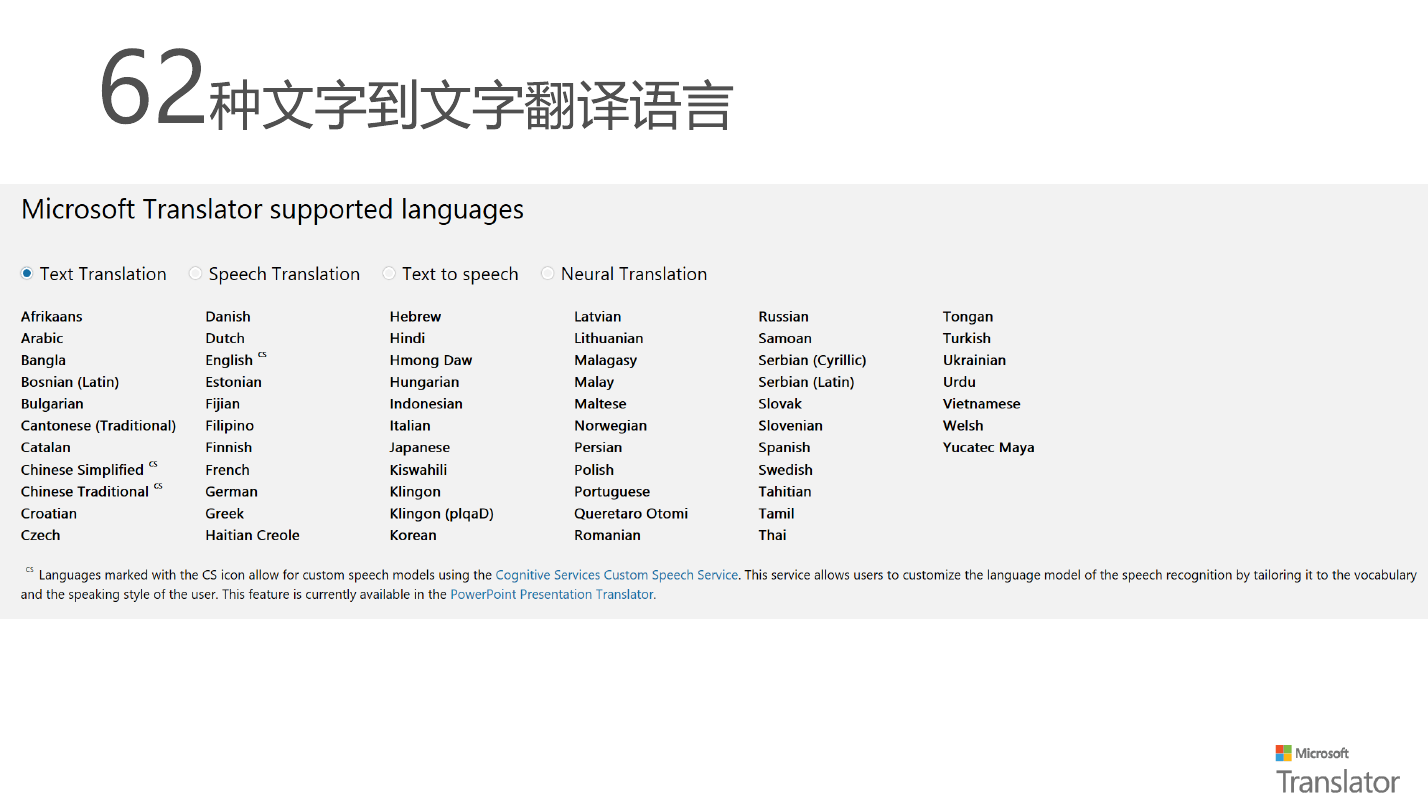
Task: Select Portuguese language entry
Action: click(612, 492)
